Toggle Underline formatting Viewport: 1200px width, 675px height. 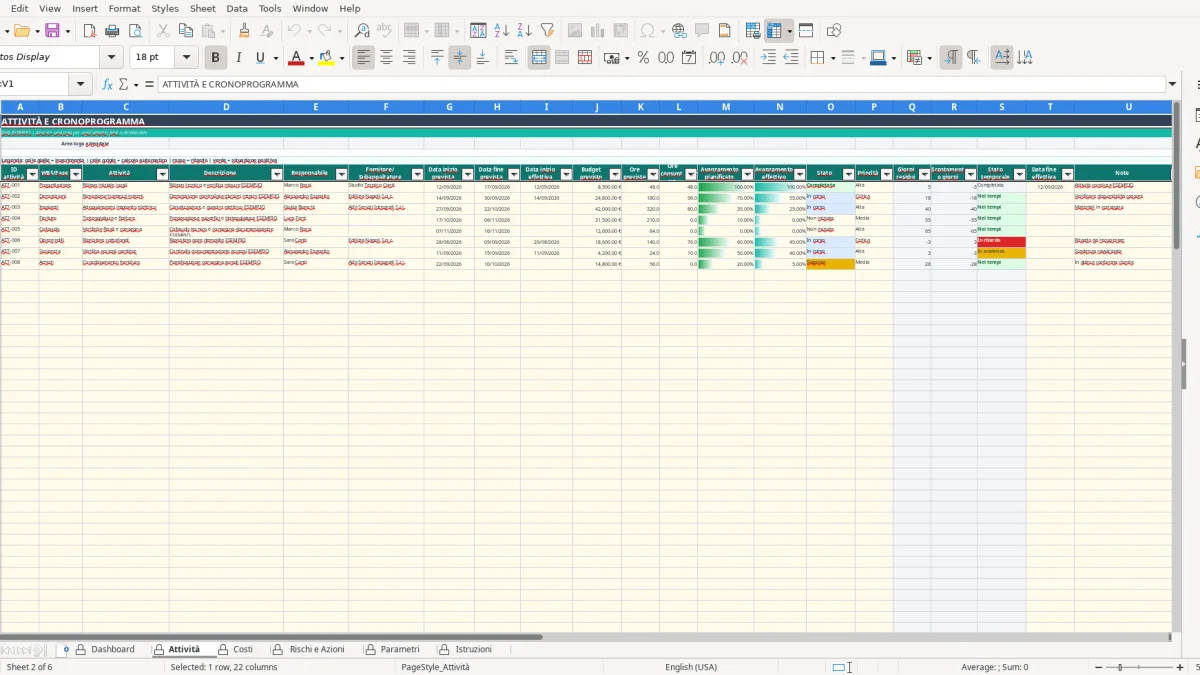pyautogui.click(x=261, y=58)
